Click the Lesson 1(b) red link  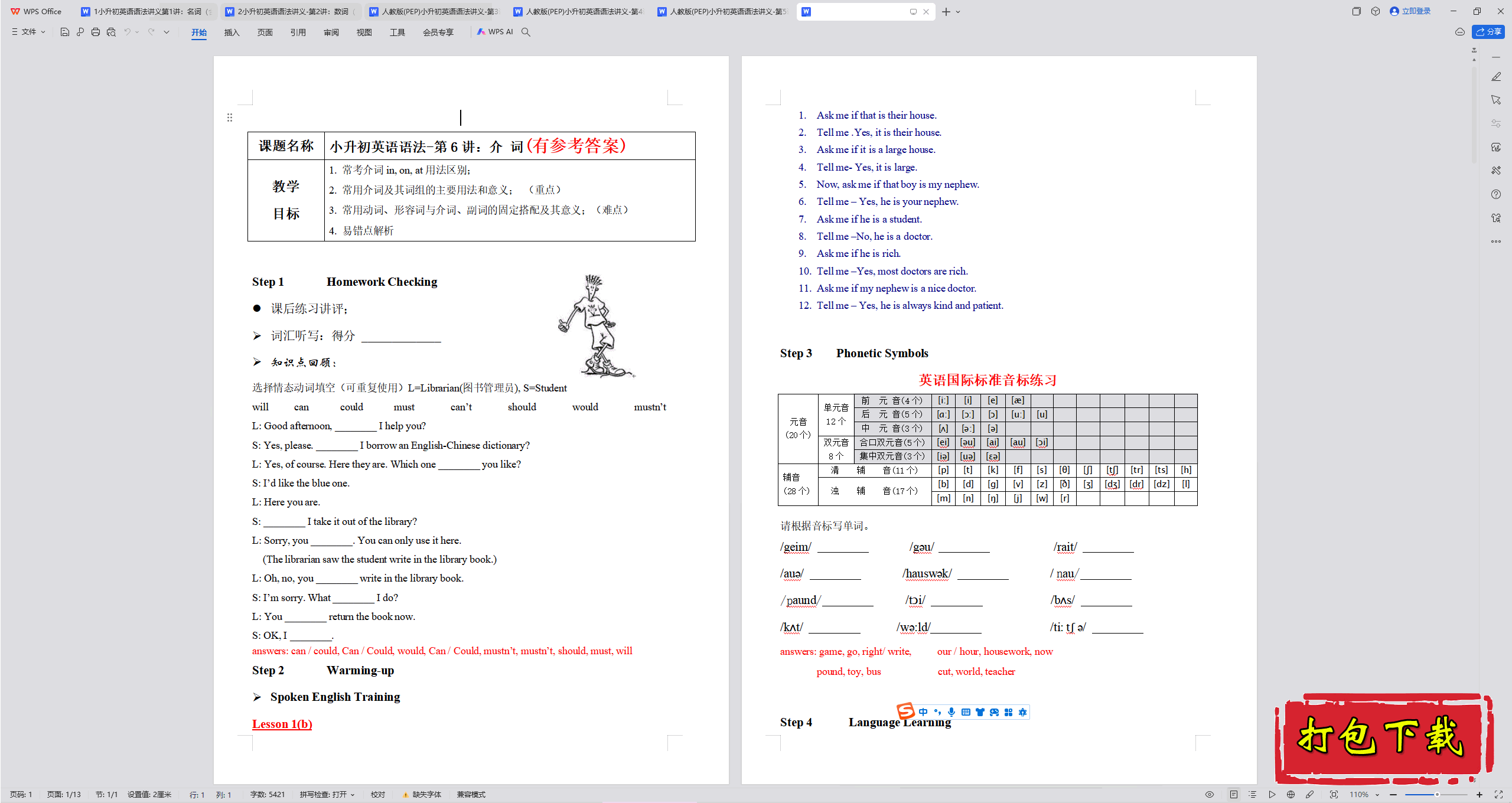pos(282,724)
